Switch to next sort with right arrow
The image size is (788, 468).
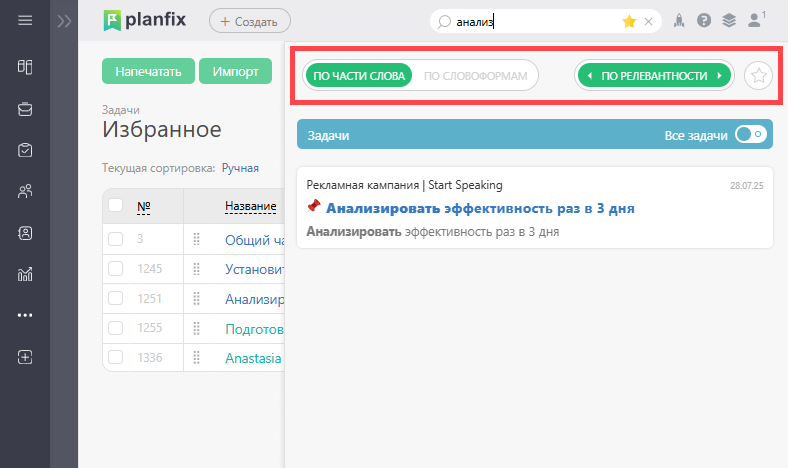tap(719, 75)
